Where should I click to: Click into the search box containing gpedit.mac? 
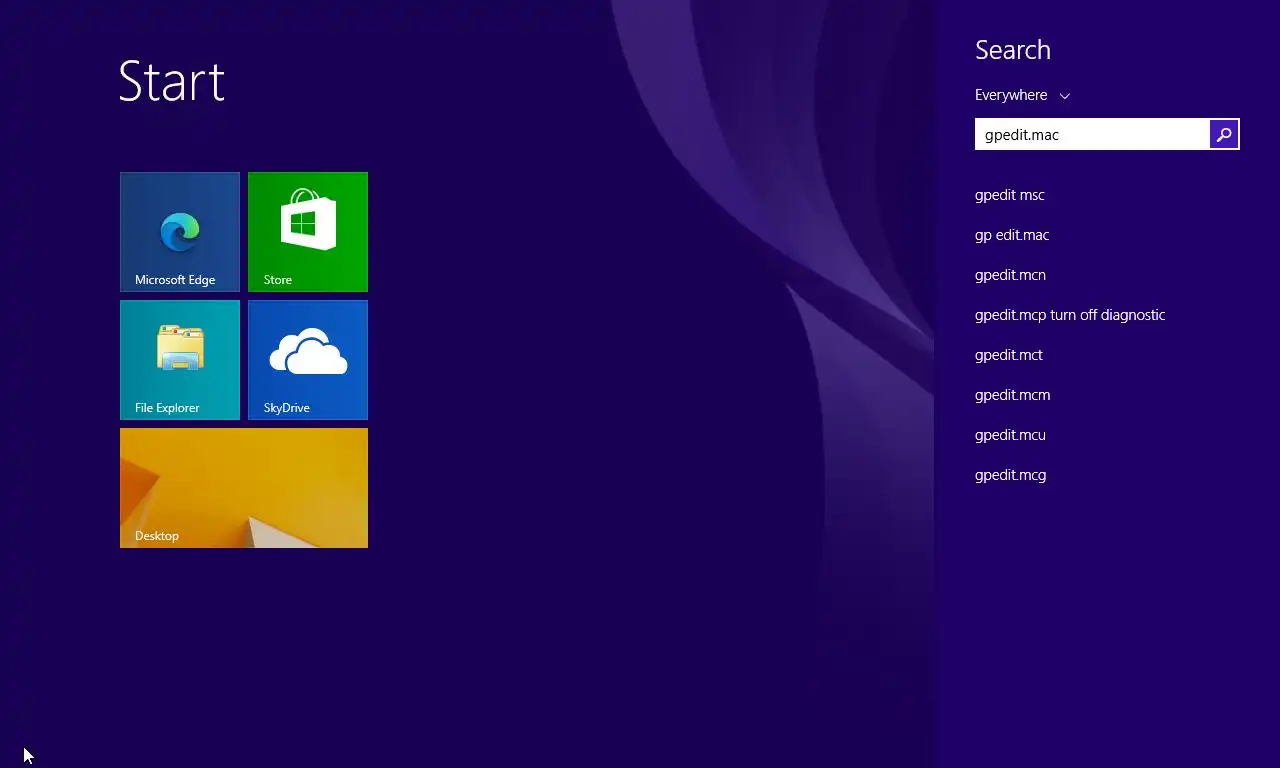coord(1092,134)
